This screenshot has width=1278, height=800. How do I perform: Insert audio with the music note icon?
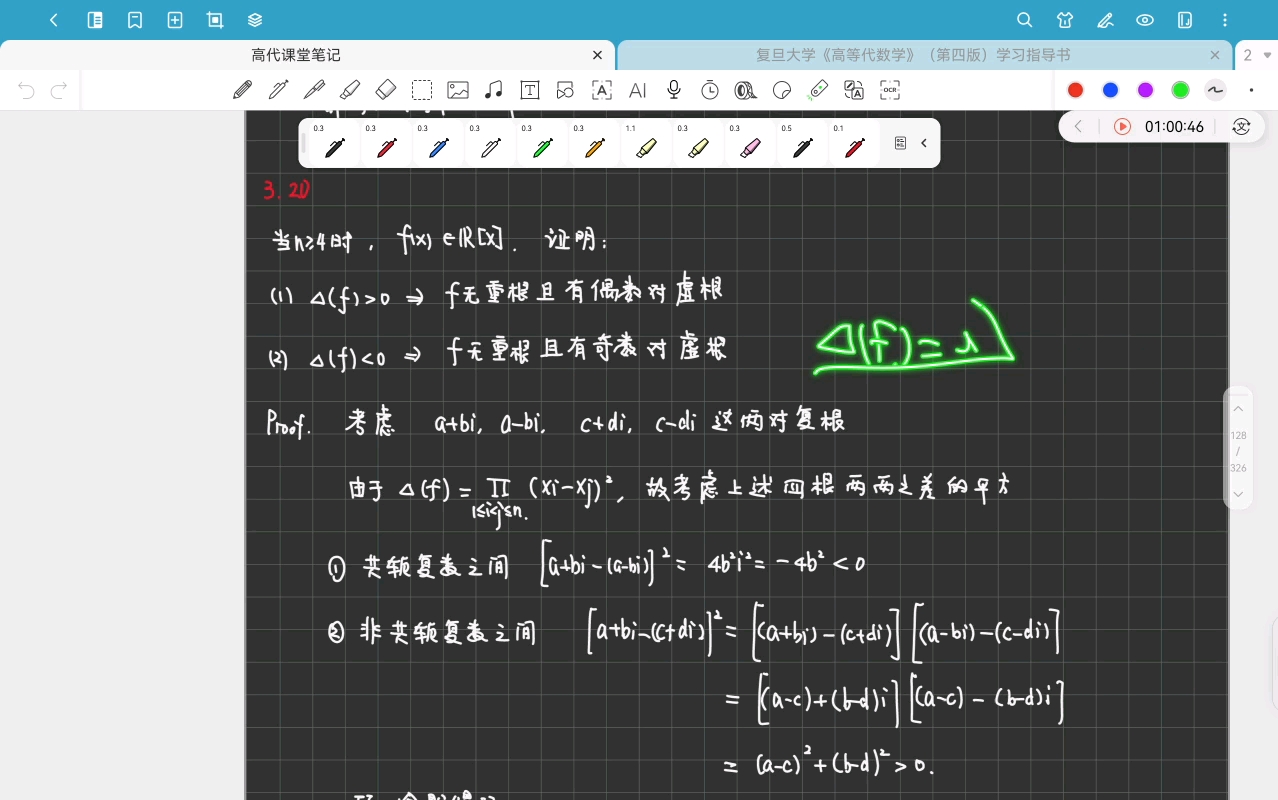tap(493, 90)
